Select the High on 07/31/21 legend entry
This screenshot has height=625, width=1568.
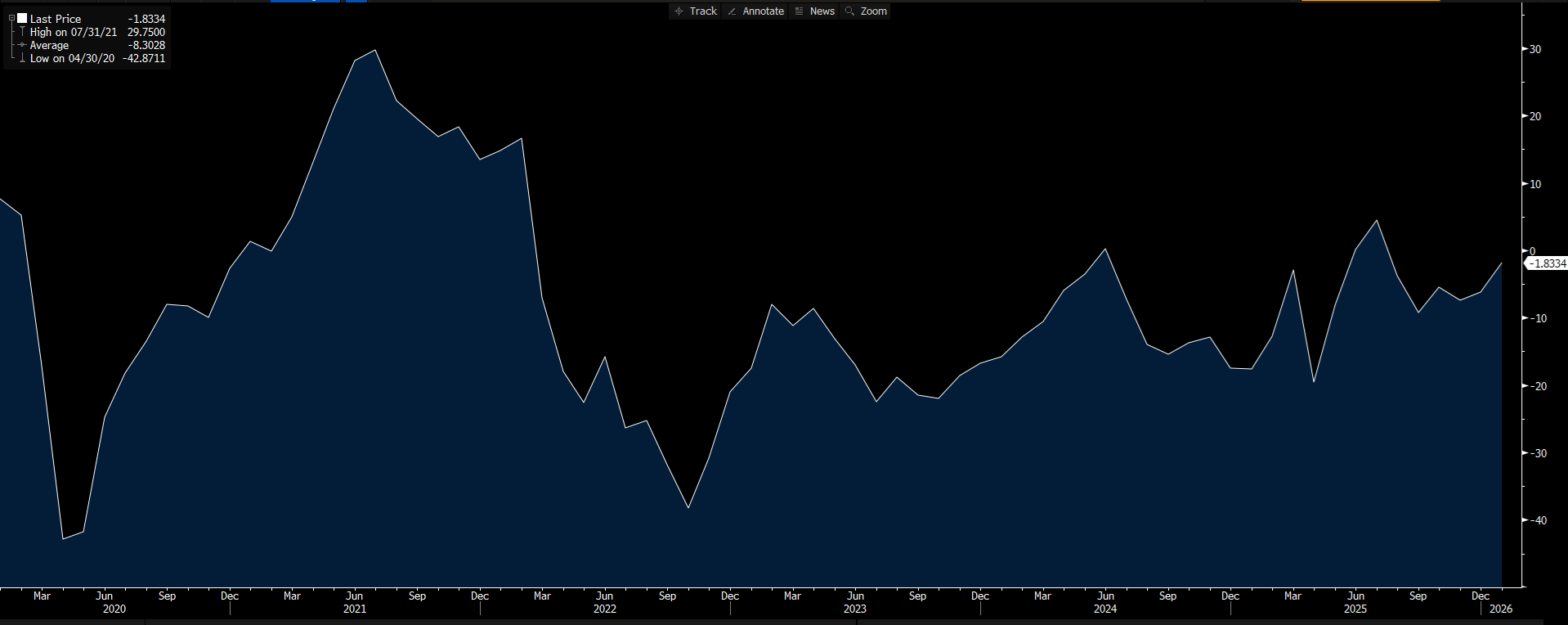pos(73,32)
